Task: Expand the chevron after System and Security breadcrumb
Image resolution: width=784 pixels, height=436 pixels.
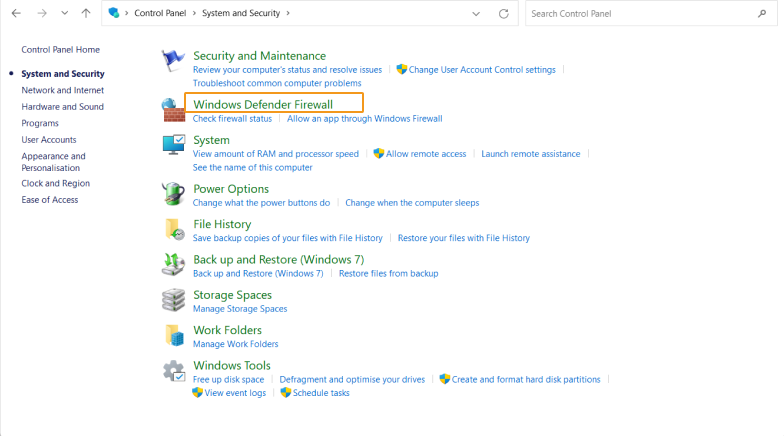Action: (289, 14)
